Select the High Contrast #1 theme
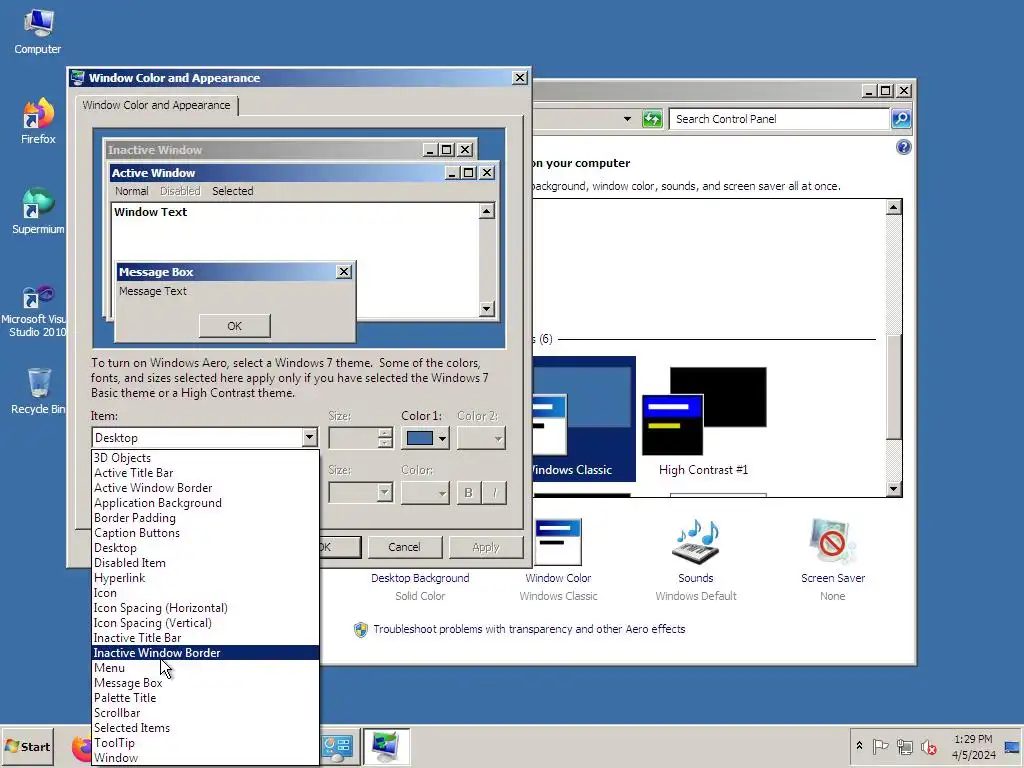The height and width of the screenshot is (768, 1024). [703, 421]
